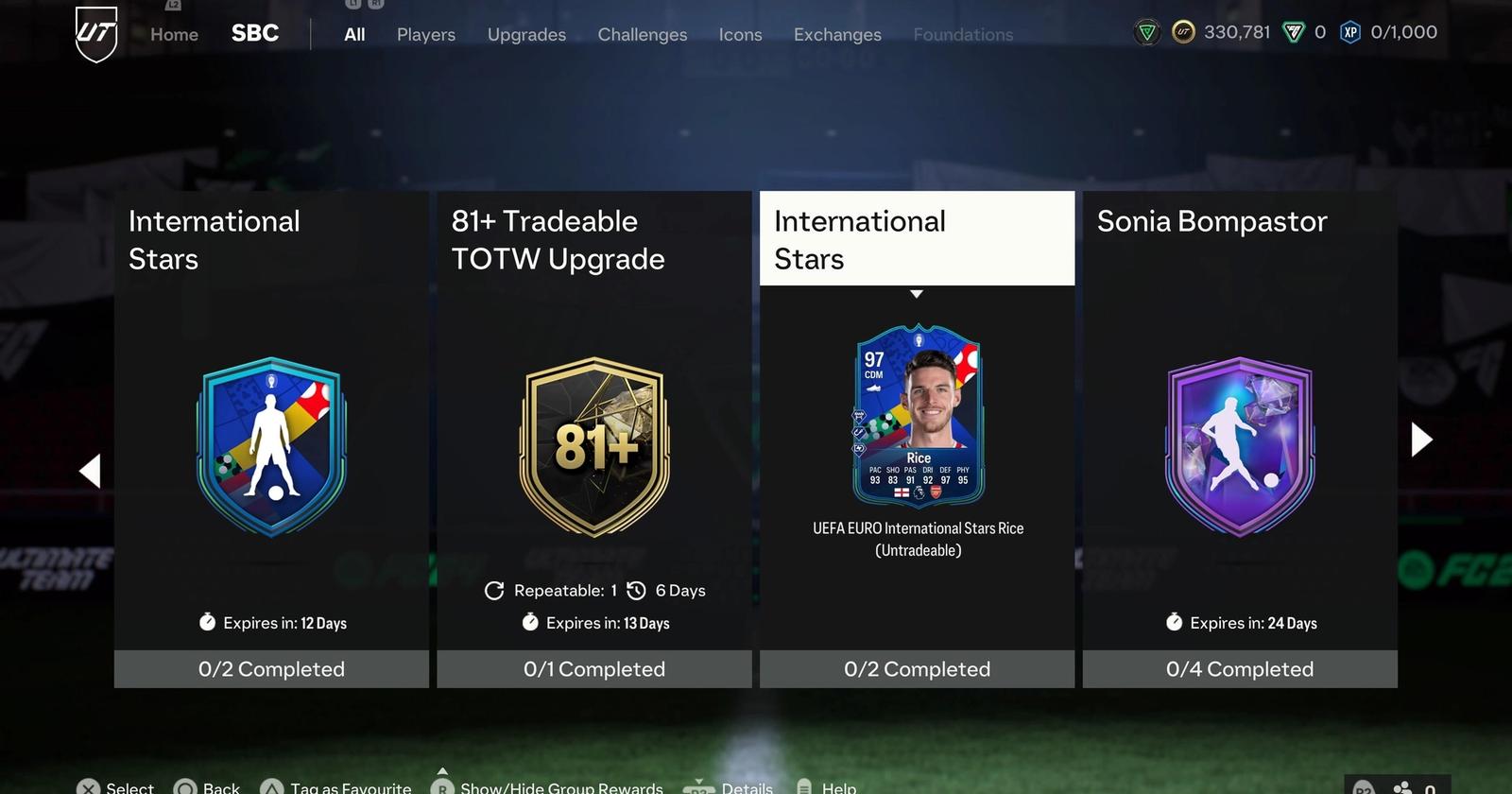
Task: Open the Players tab
Action: 426,34
